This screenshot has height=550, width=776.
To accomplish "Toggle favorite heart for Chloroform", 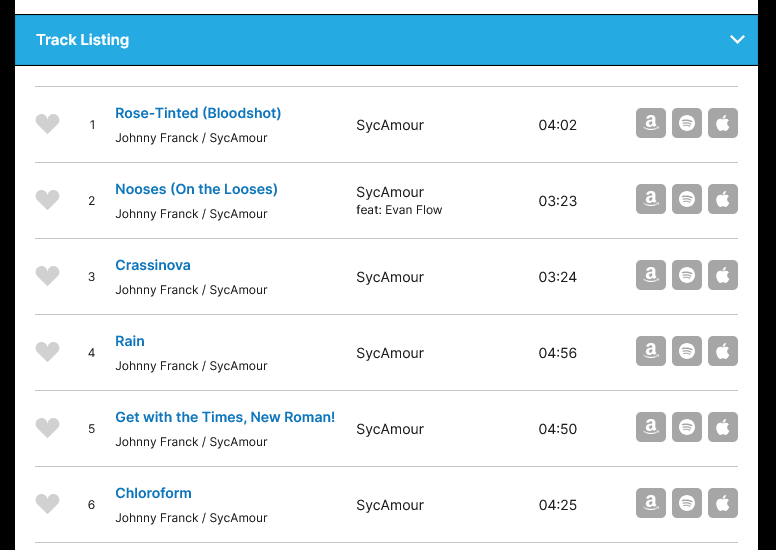I will pos(48,504).
